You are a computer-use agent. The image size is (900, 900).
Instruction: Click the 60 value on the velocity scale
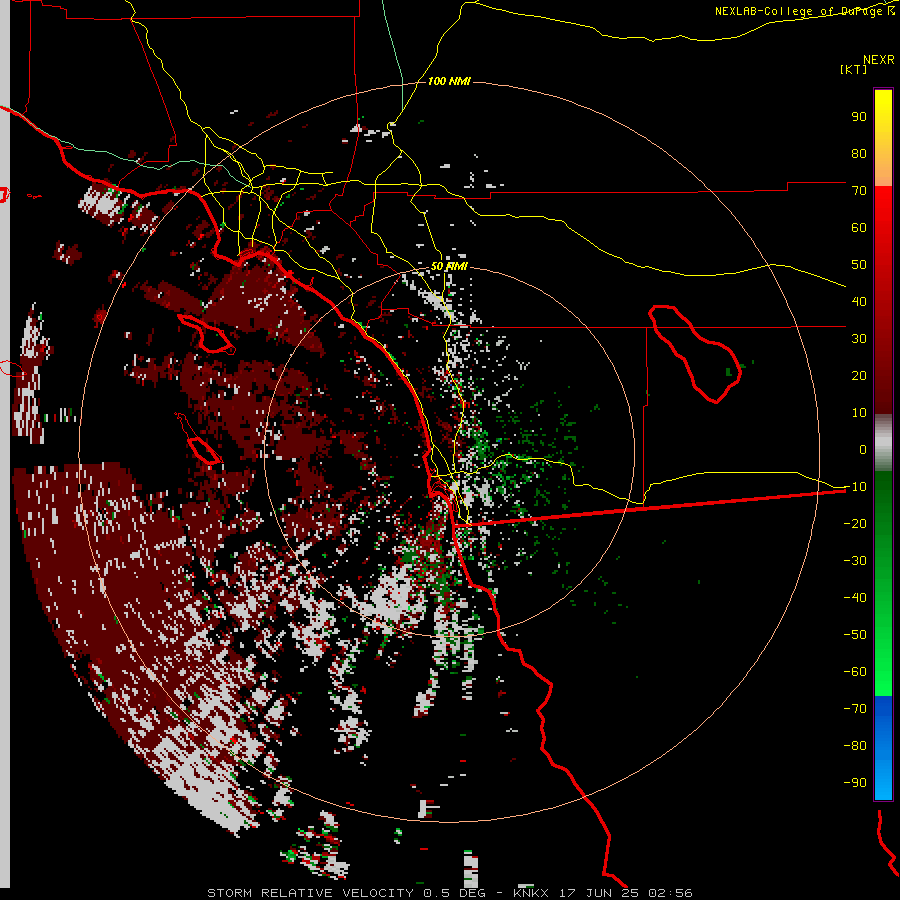(859, 227)
